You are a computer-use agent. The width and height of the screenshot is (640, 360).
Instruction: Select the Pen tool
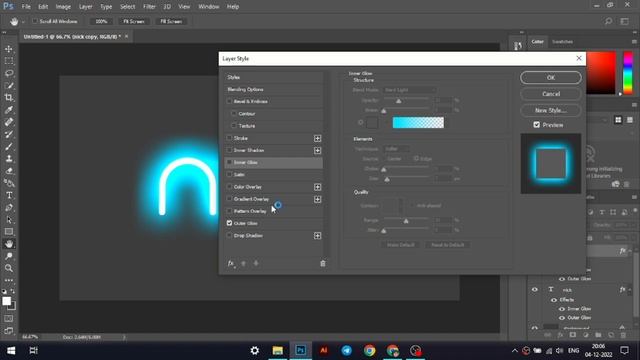click(9, 207)
